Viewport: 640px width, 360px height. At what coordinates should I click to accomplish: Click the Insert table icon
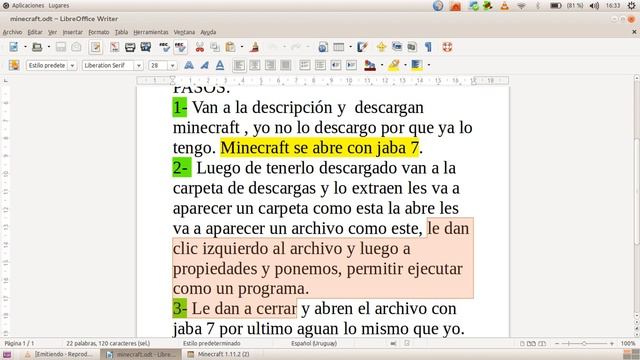(339, 47)
